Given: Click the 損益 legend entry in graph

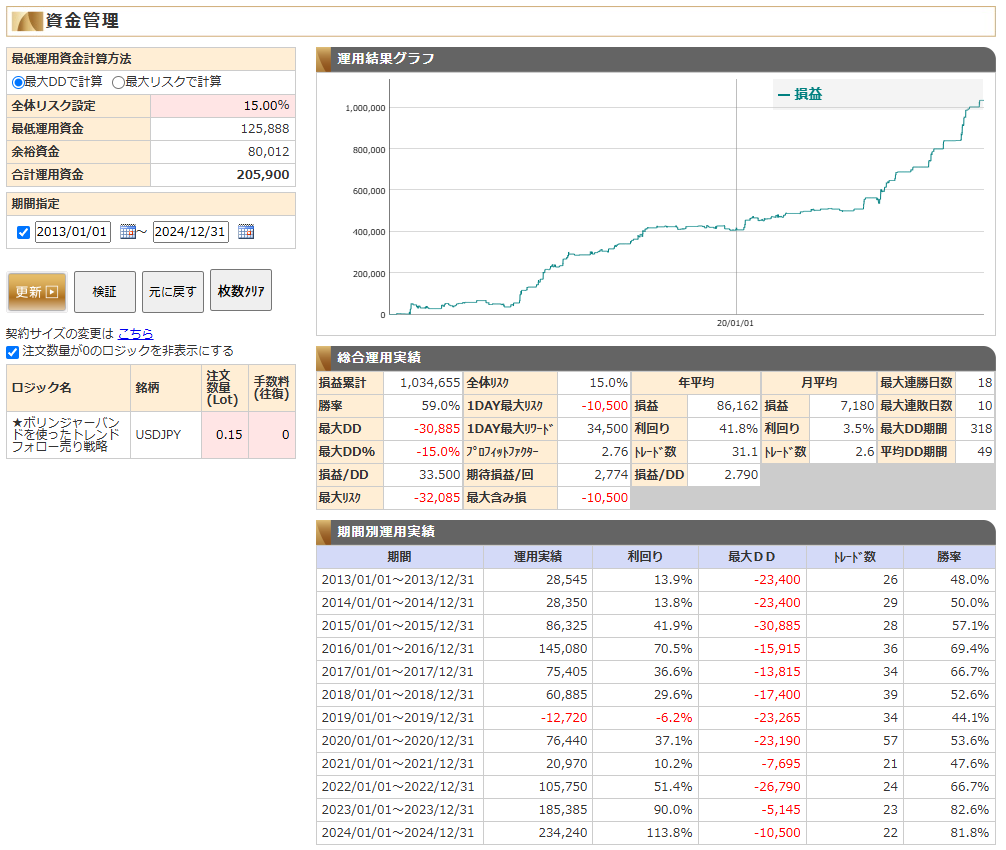Looking at the screenshot, I should 799,94.
